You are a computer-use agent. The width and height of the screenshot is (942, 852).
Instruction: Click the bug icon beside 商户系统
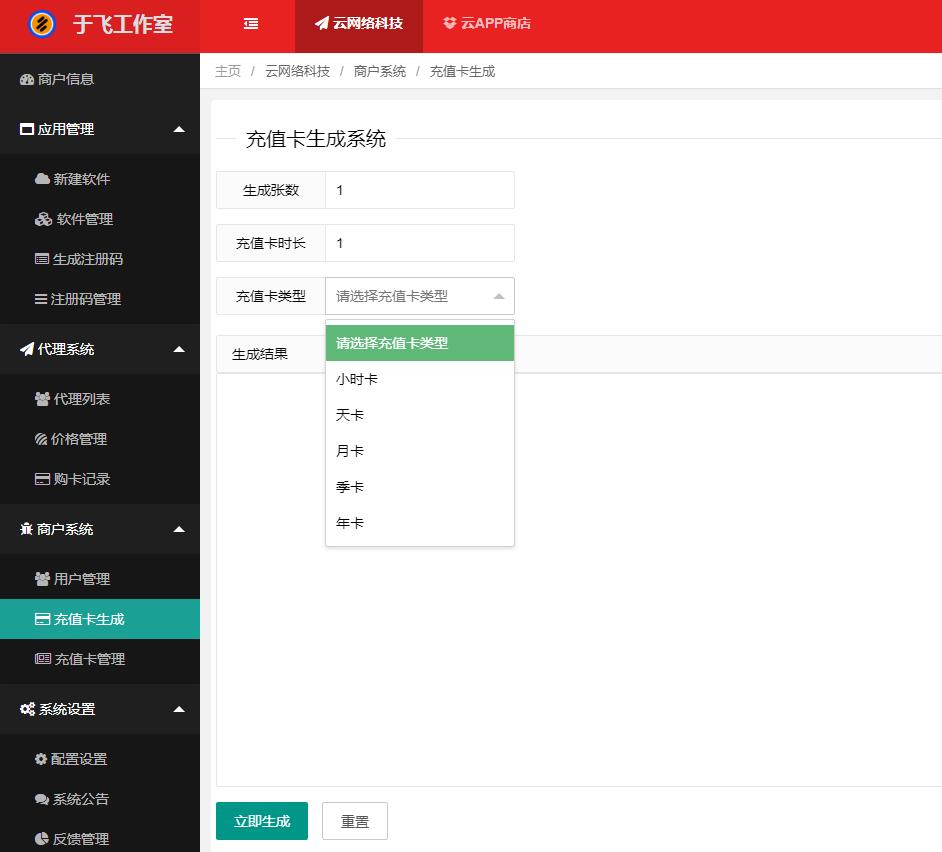click(x=26, y=529)
